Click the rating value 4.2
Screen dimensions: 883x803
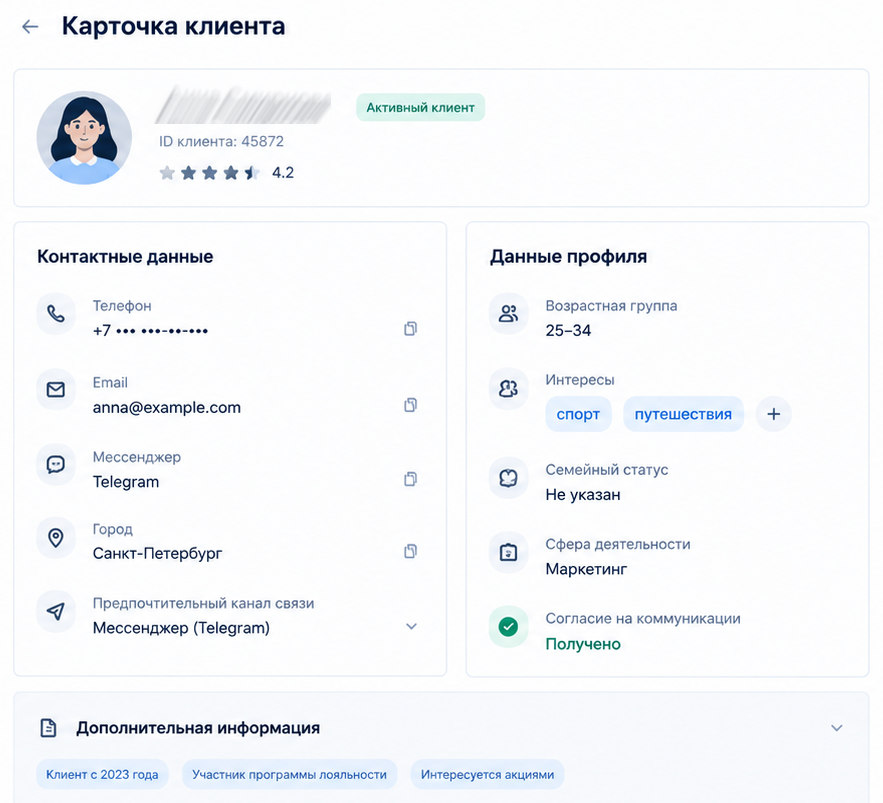coord(283,173)
